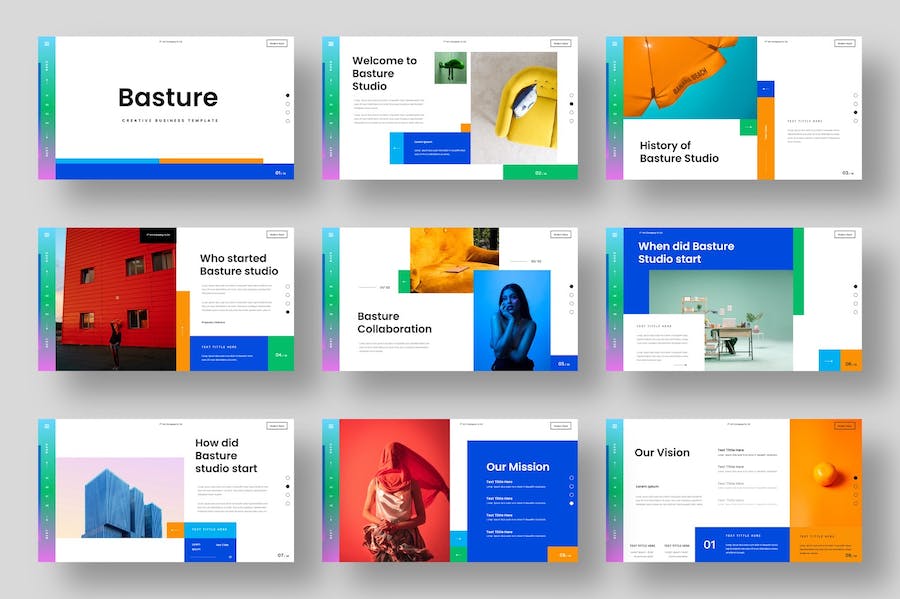Open hamburger menu on Basture title slide

tap(46, 44)
